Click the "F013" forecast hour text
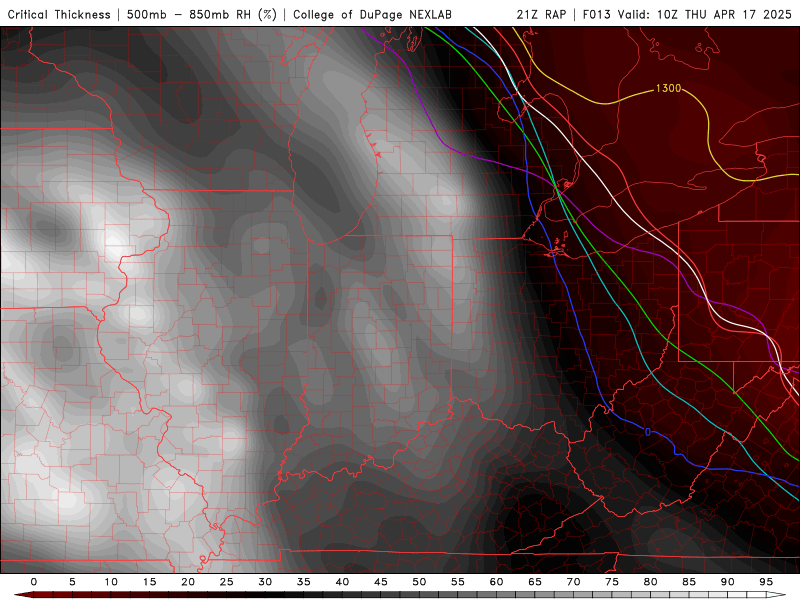 point(597,14)
